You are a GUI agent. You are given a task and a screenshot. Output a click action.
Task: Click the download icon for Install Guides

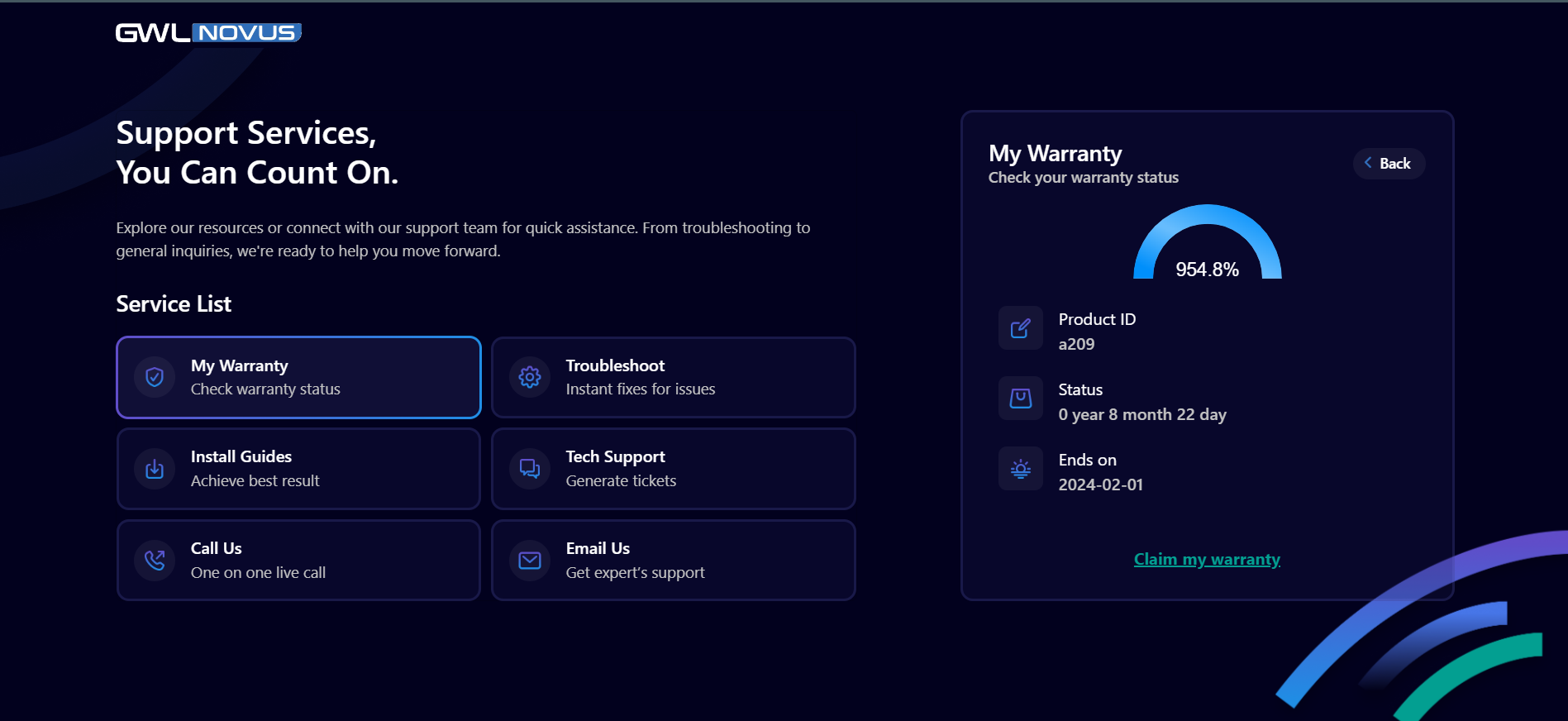[x=155, y=470]
